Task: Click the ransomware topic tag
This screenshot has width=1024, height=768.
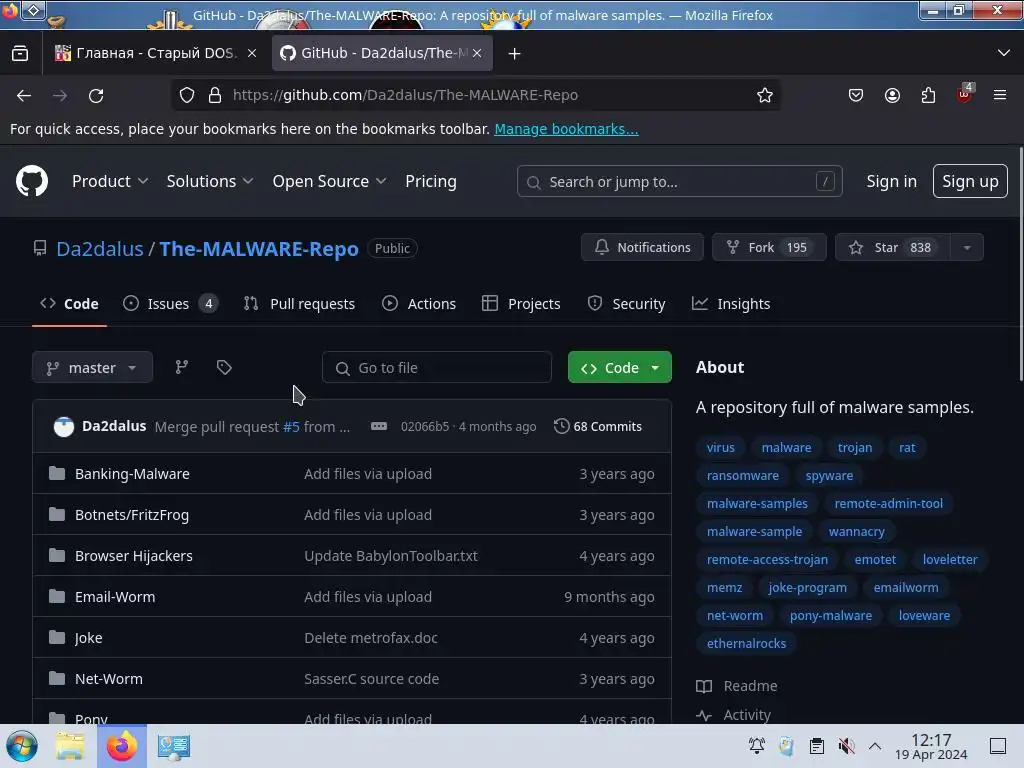Action: click(x=743, y=475)
